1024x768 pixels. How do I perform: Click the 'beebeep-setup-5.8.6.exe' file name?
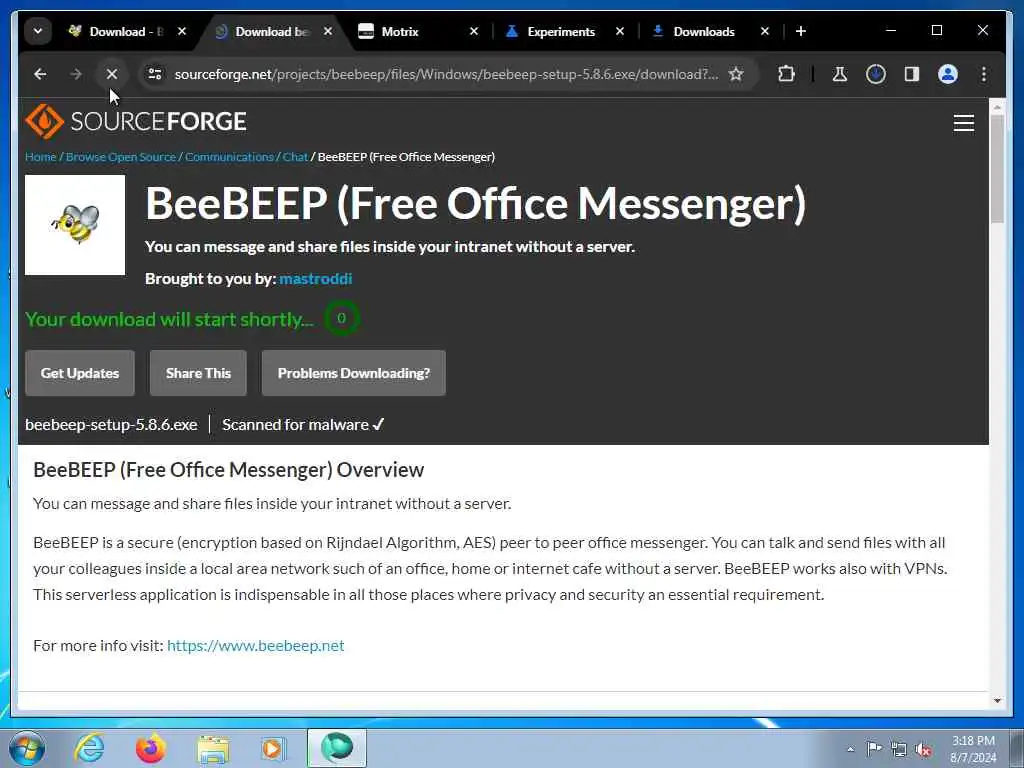pyautogui.click(x=111, y=424)
